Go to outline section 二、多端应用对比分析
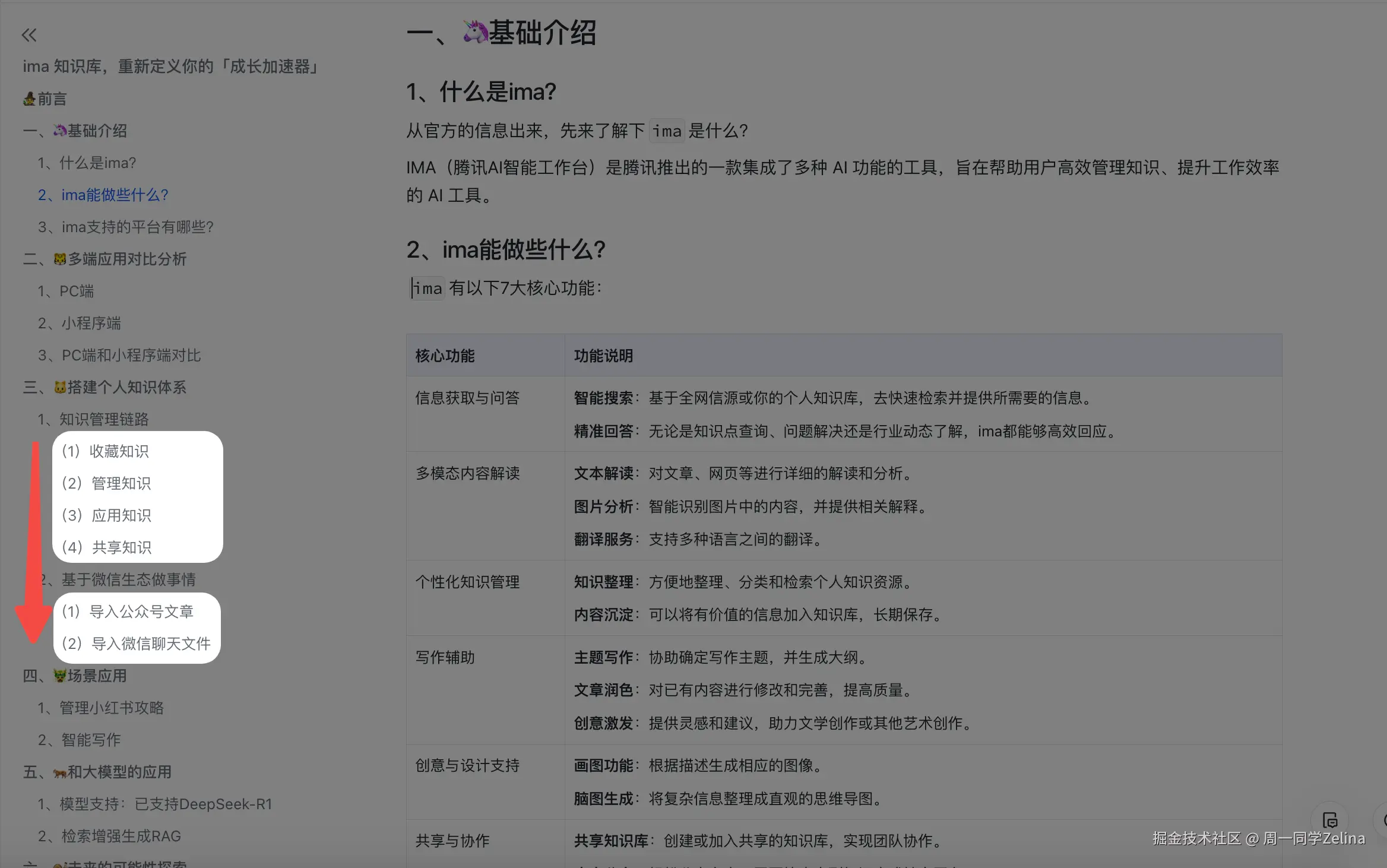 [x=105, y=259]
